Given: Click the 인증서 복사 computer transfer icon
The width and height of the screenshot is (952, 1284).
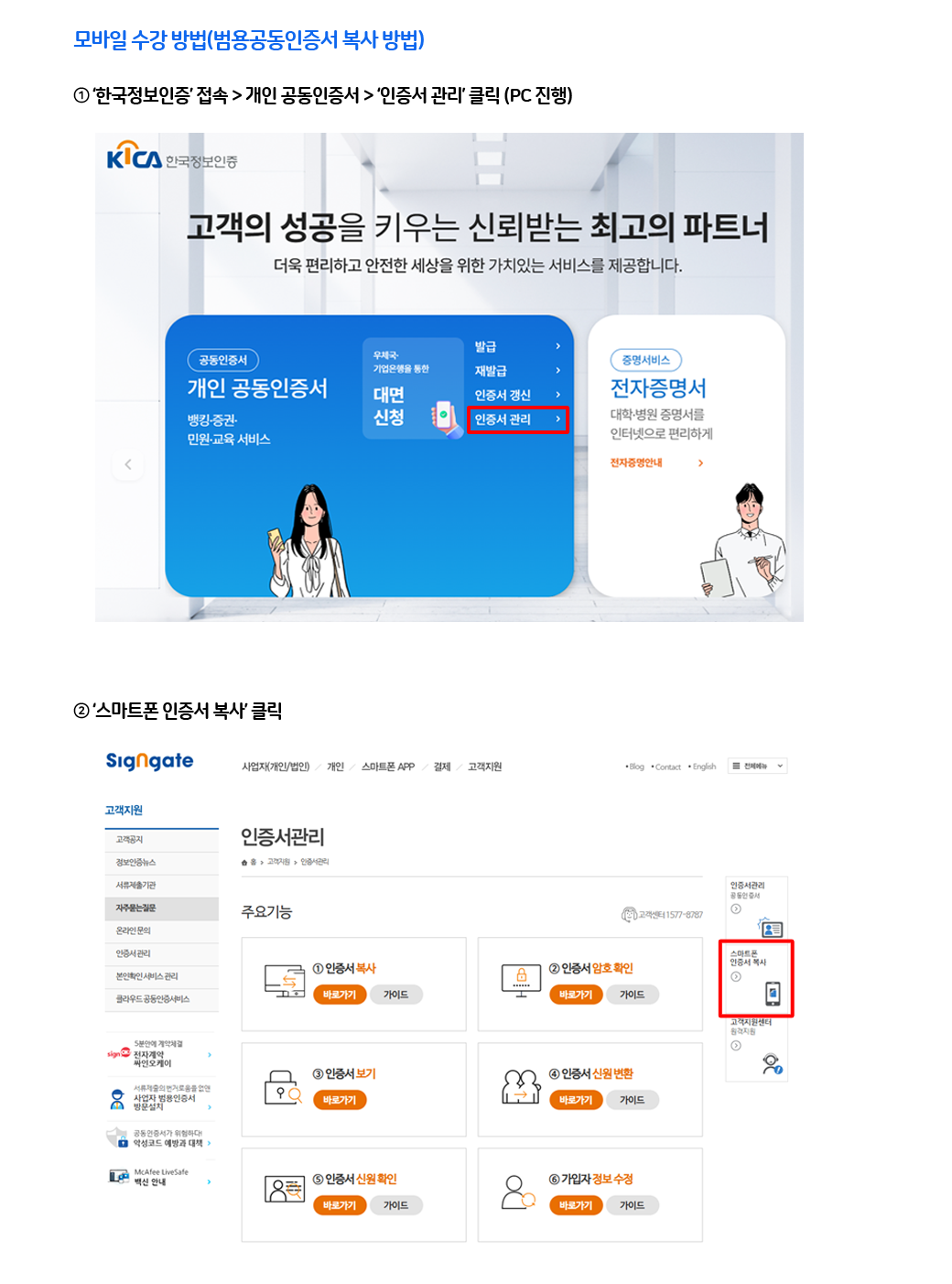Looking at the screenshot, I should 284,980.
